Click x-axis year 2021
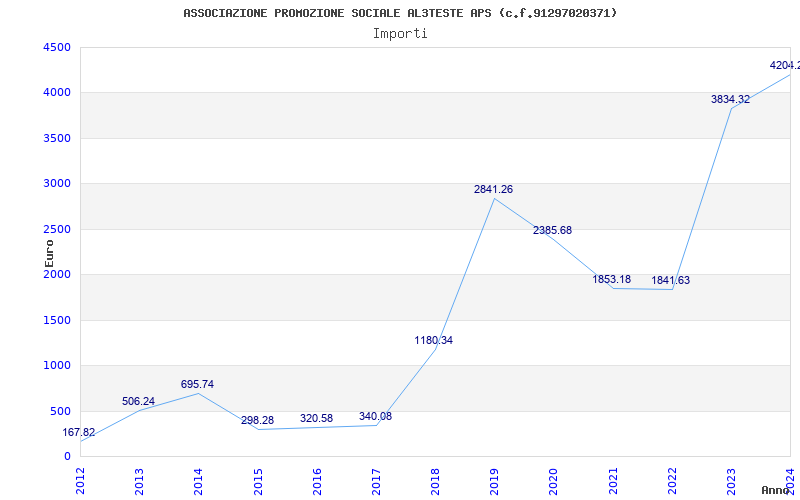 (613, 481)
